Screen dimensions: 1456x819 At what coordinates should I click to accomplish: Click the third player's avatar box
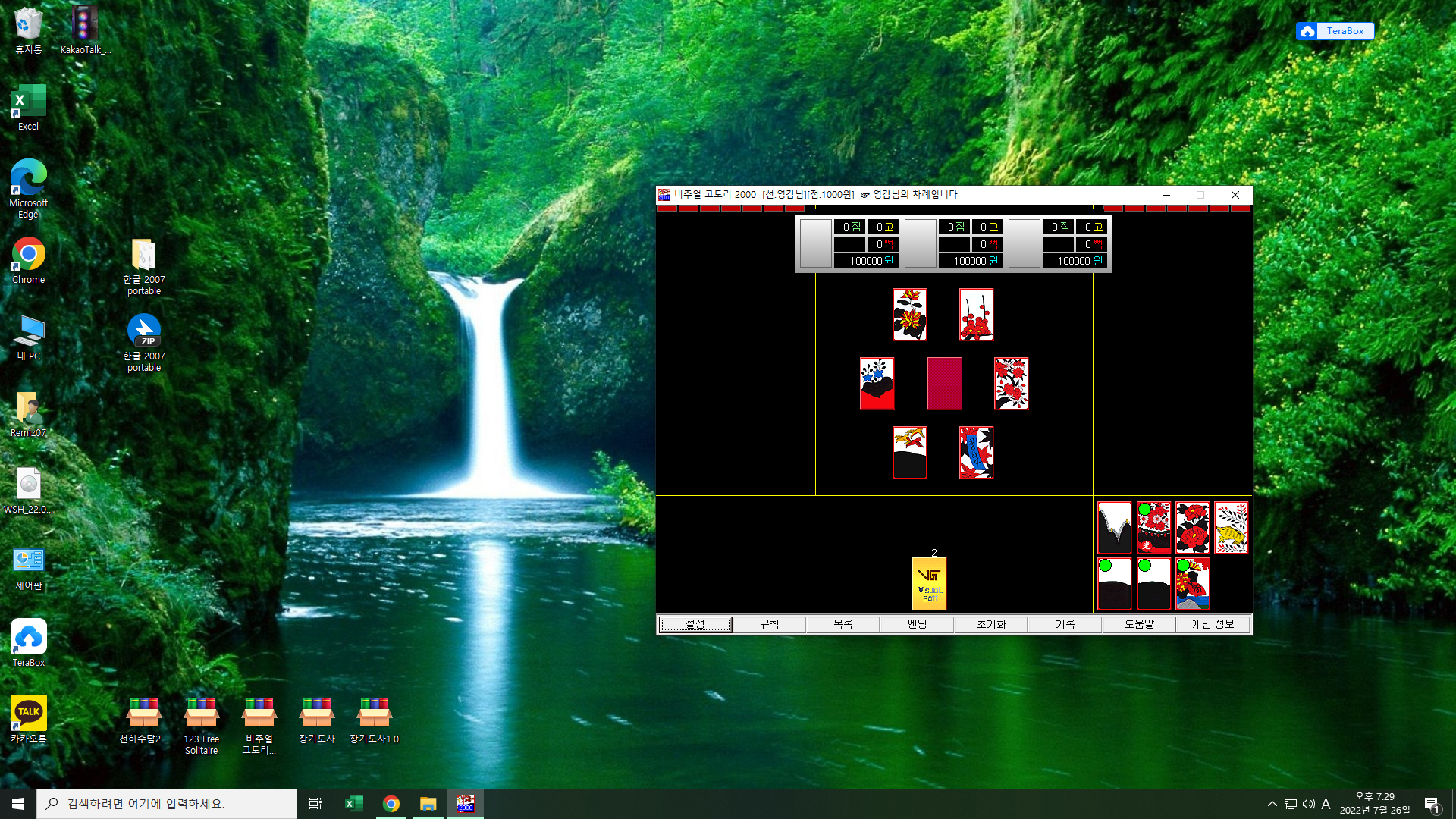(1025, 243)
